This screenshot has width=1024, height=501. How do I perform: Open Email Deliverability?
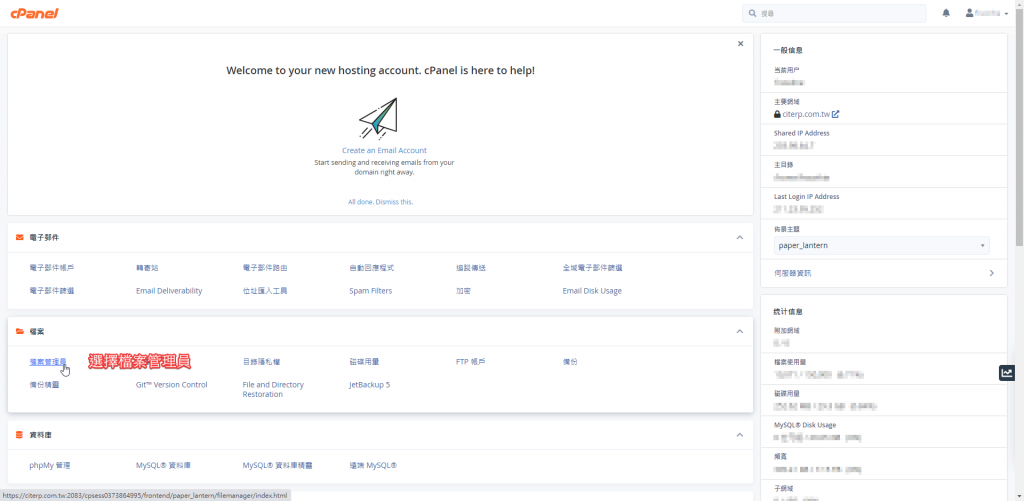[169, 291]
